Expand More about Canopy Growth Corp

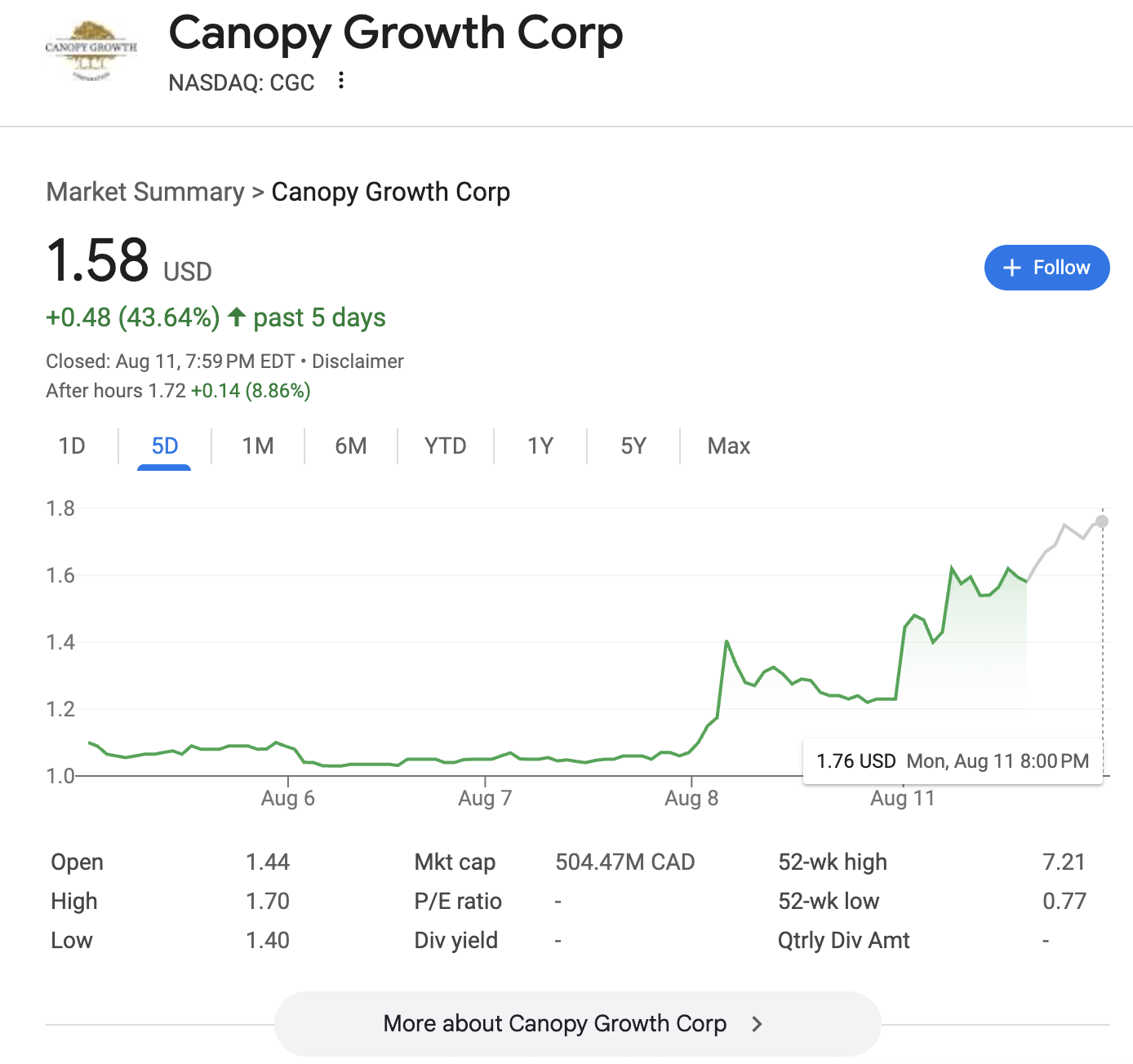(x=555, y=1023)
